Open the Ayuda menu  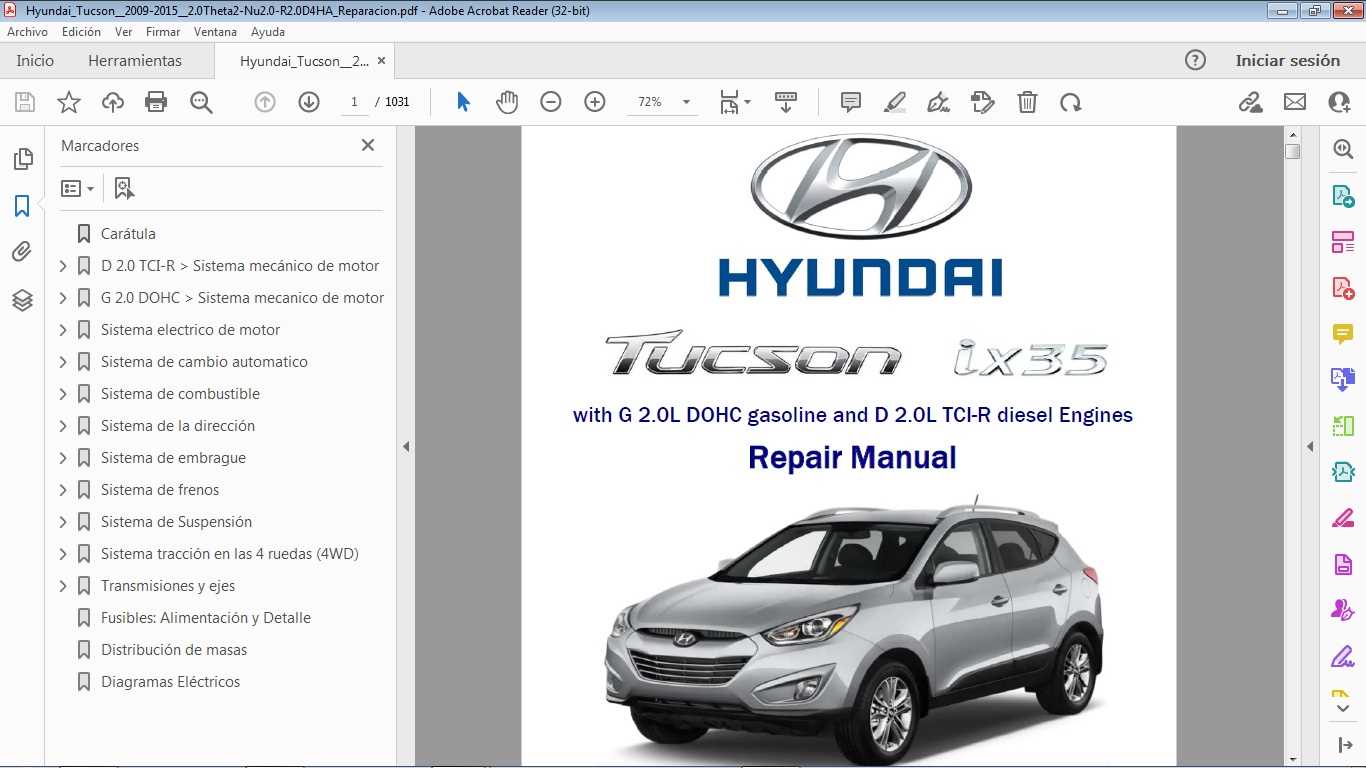[268, 32]
